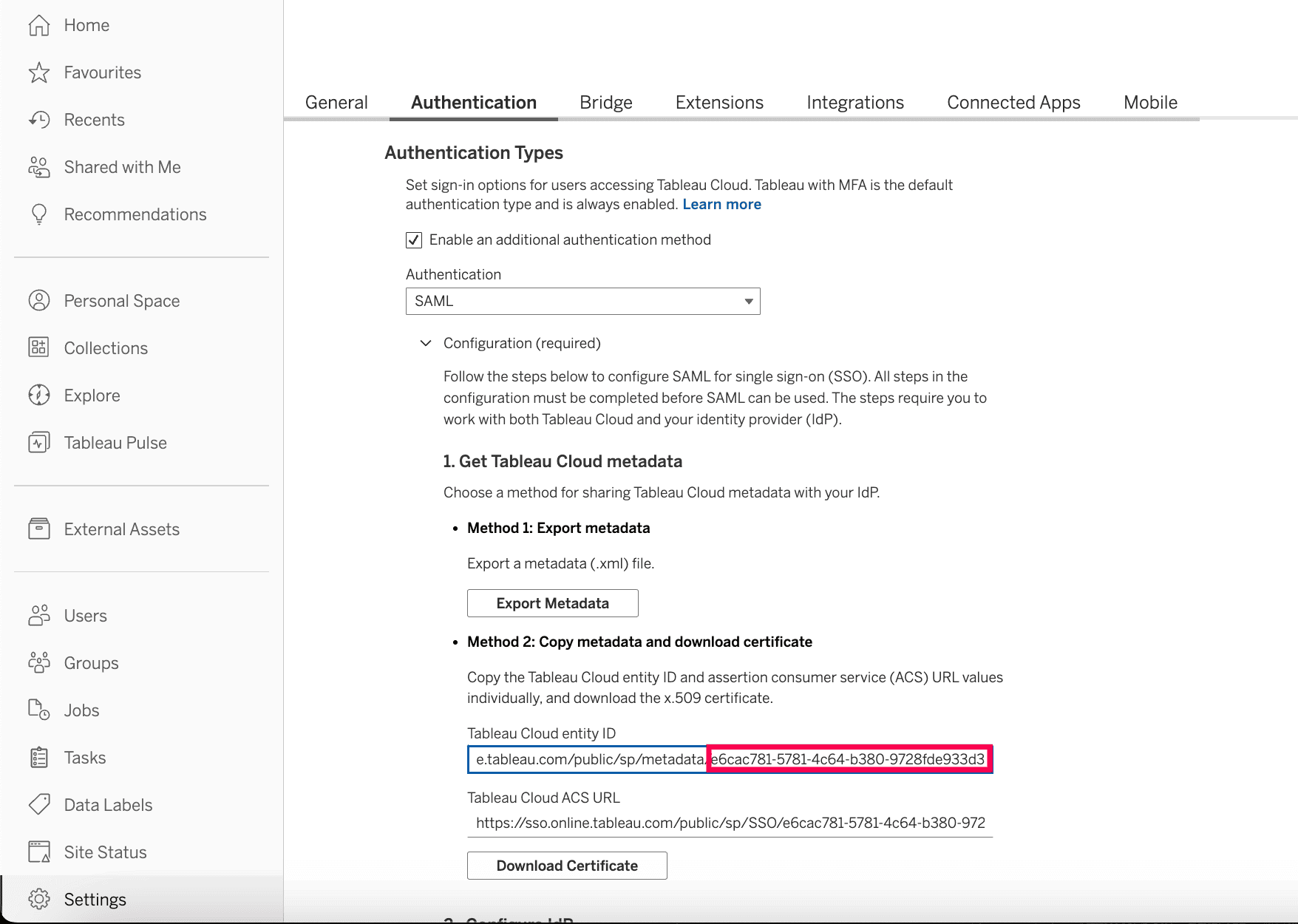Uncheck Enable an additional authentication method

click(x=413, y=239)
